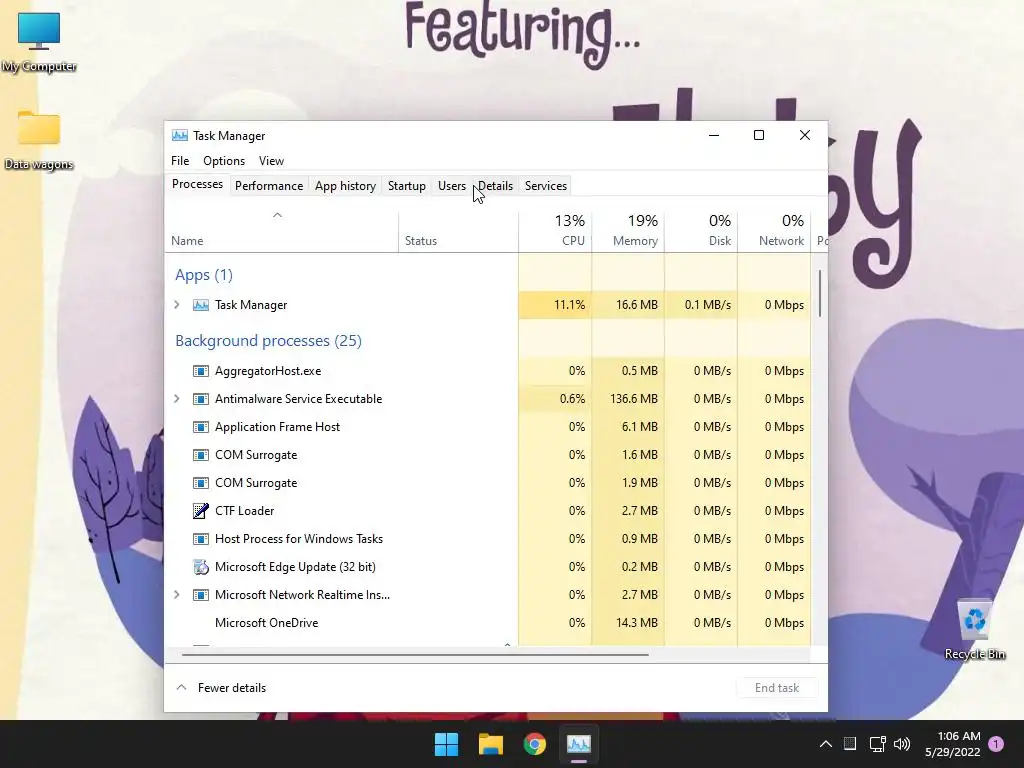Select Microsoft Edge Update (32 bit) name

tap(295, 567)
